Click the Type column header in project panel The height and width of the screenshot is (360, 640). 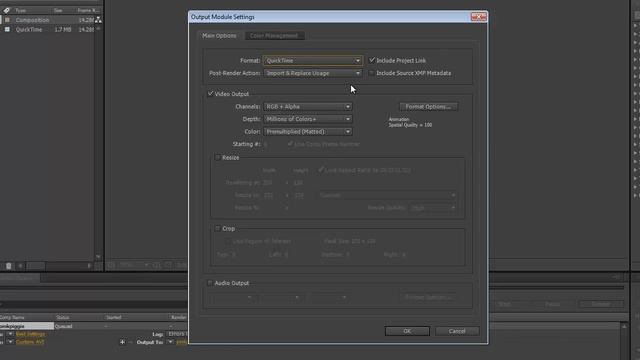point(20,10)
